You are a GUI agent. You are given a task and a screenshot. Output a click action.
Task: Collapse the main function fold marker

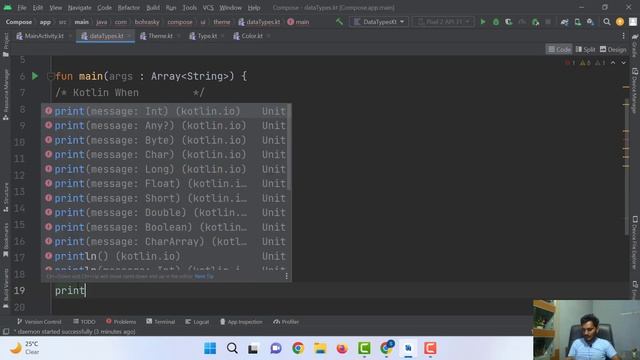tap(50, 76)
